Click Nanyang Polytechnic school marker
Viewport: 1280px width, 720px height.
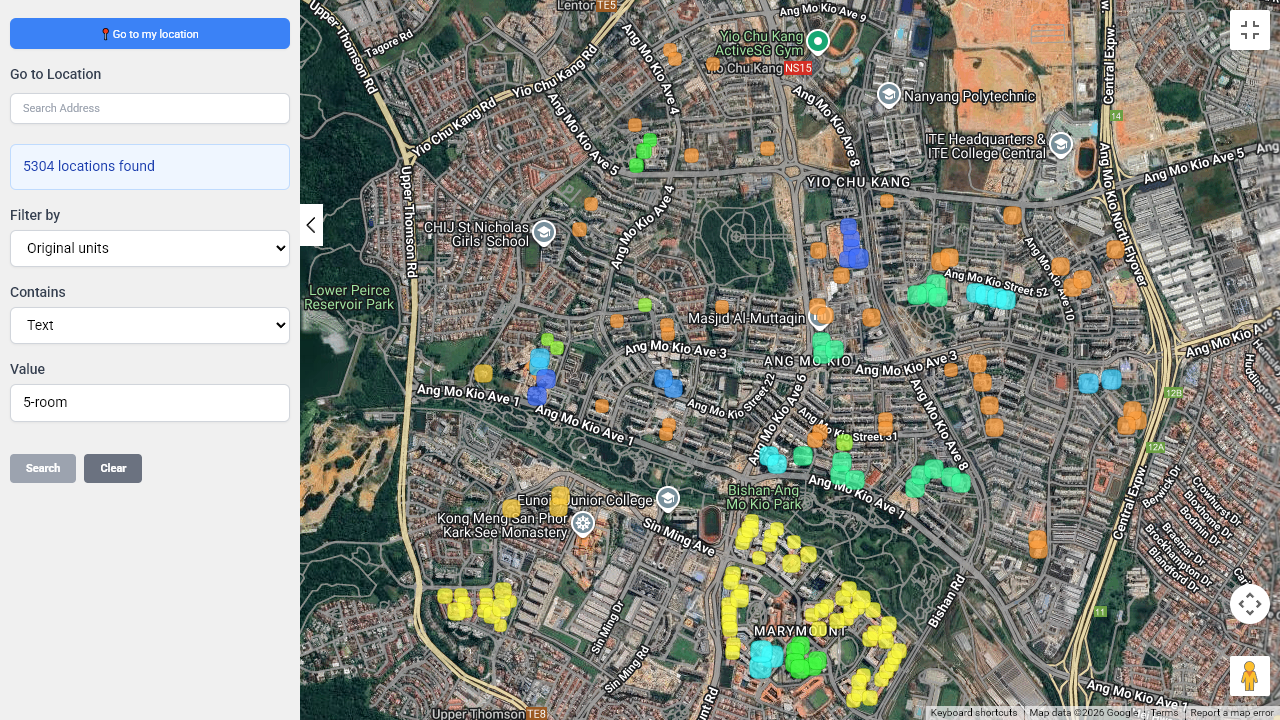point(888,95)
